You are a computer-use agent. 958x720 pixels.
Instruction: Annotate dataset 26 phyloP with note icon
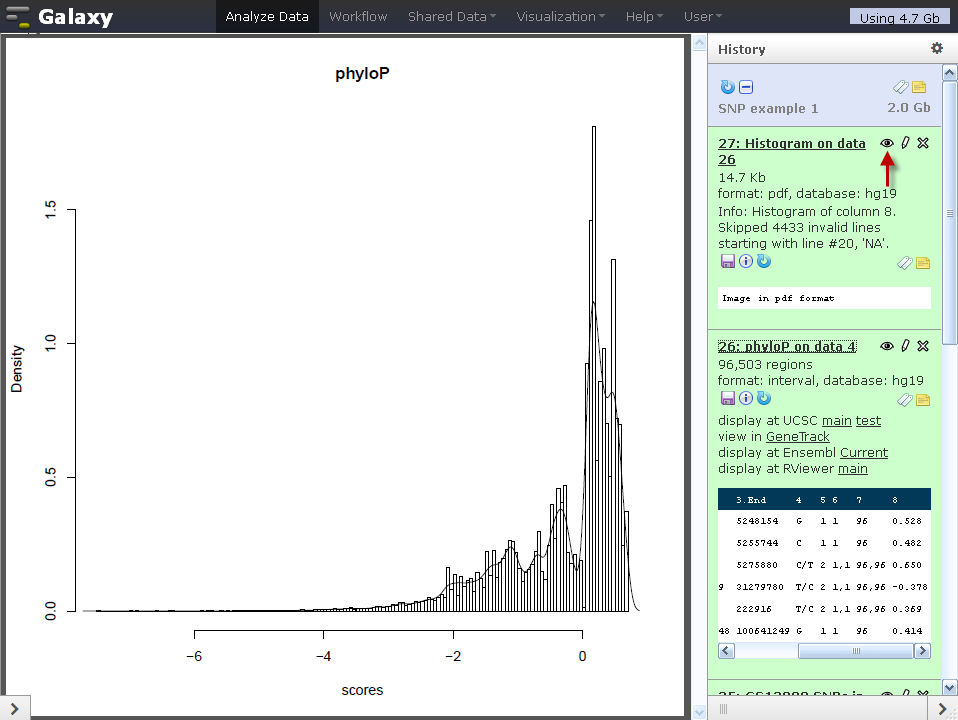[923, 400]
